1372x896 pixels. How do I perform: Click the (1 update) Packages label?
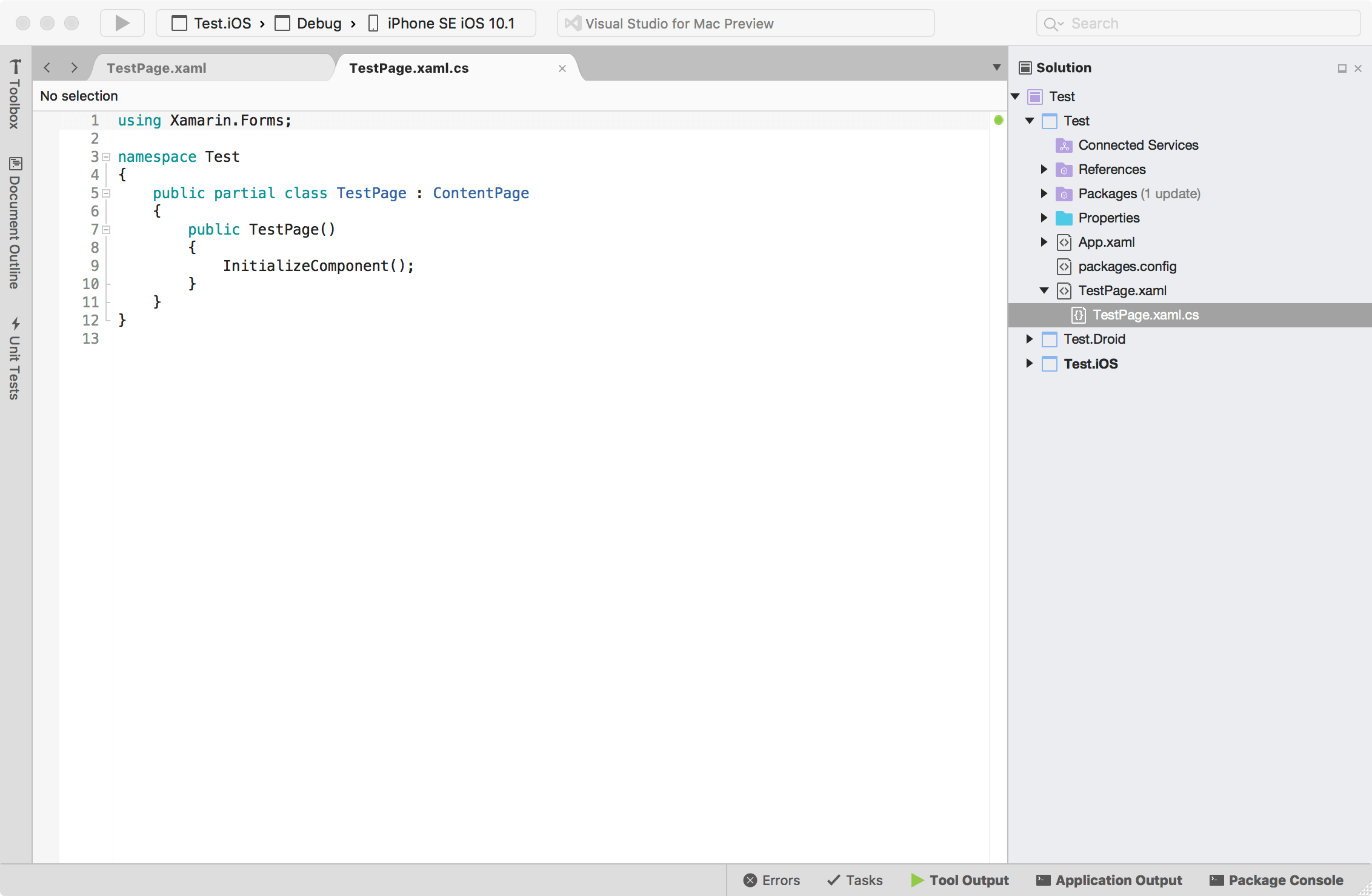(x=1170, y=193)
